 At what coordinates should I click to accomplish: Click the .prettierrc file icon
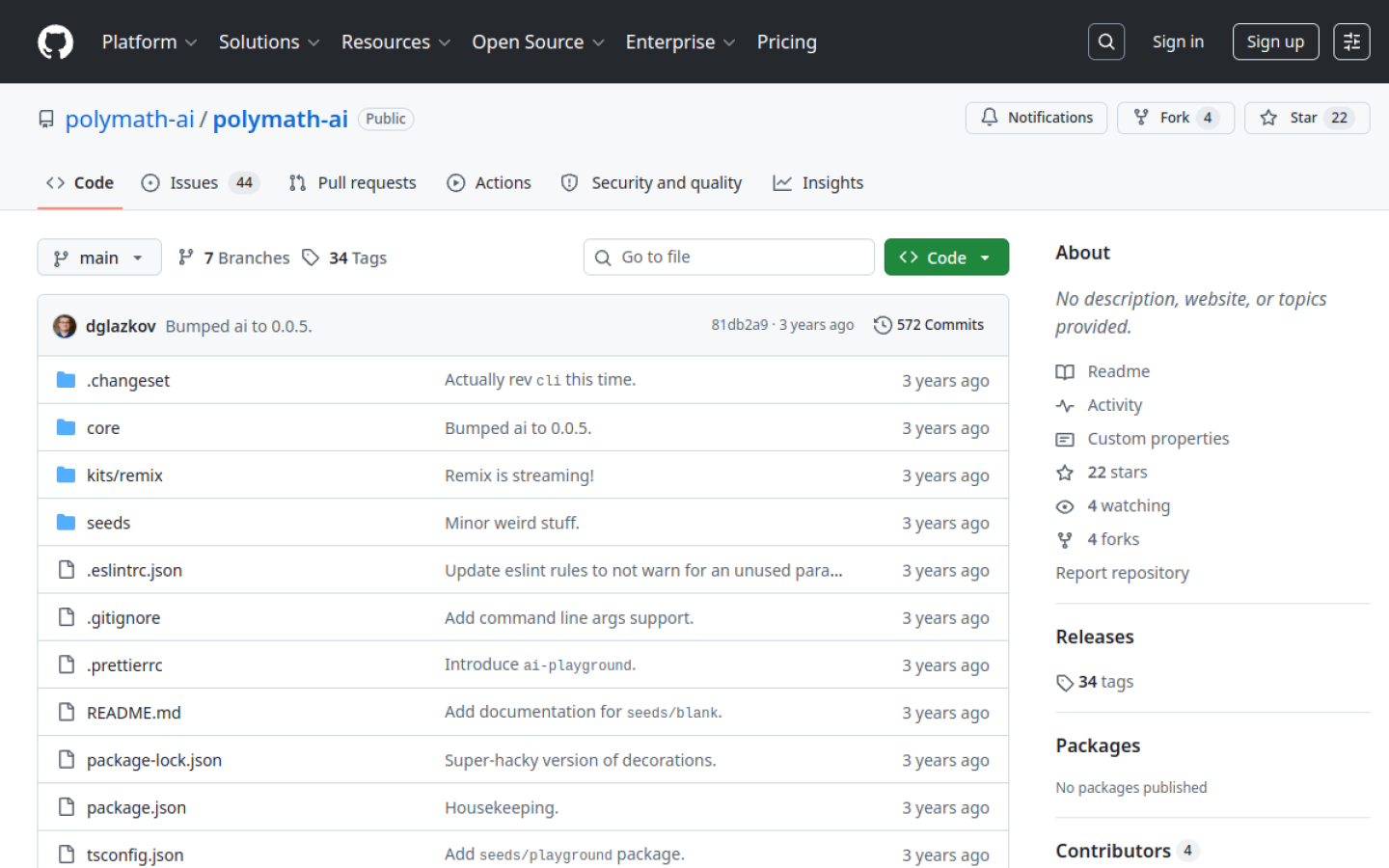point(66,664)
